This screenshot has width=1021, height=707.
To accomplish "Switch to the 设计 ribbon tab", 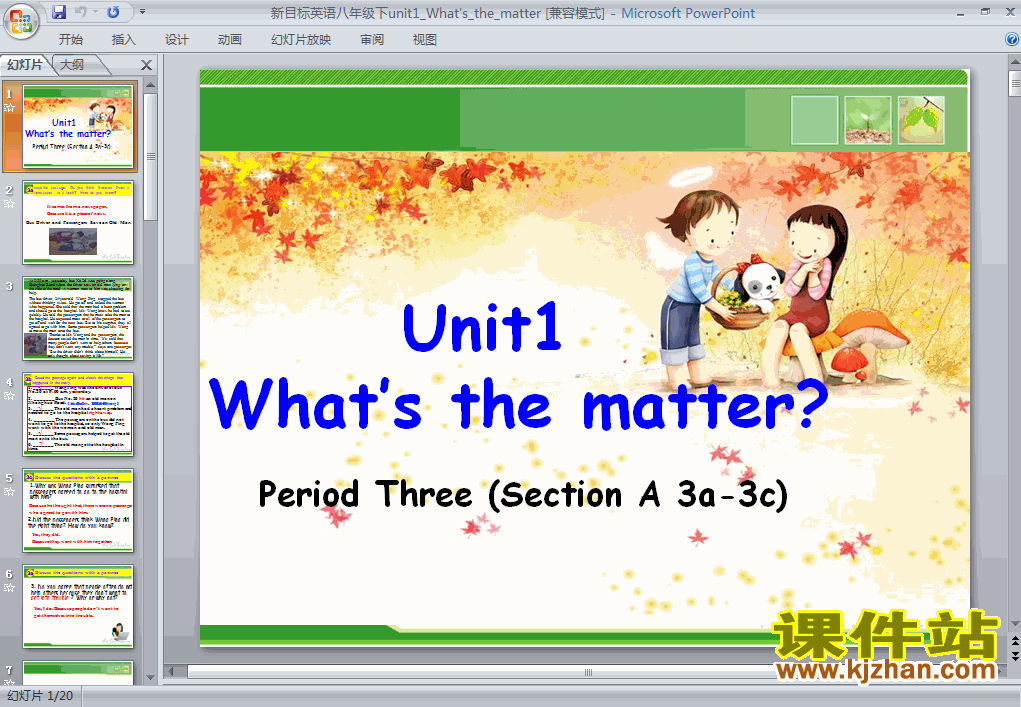I will [176, 40].
